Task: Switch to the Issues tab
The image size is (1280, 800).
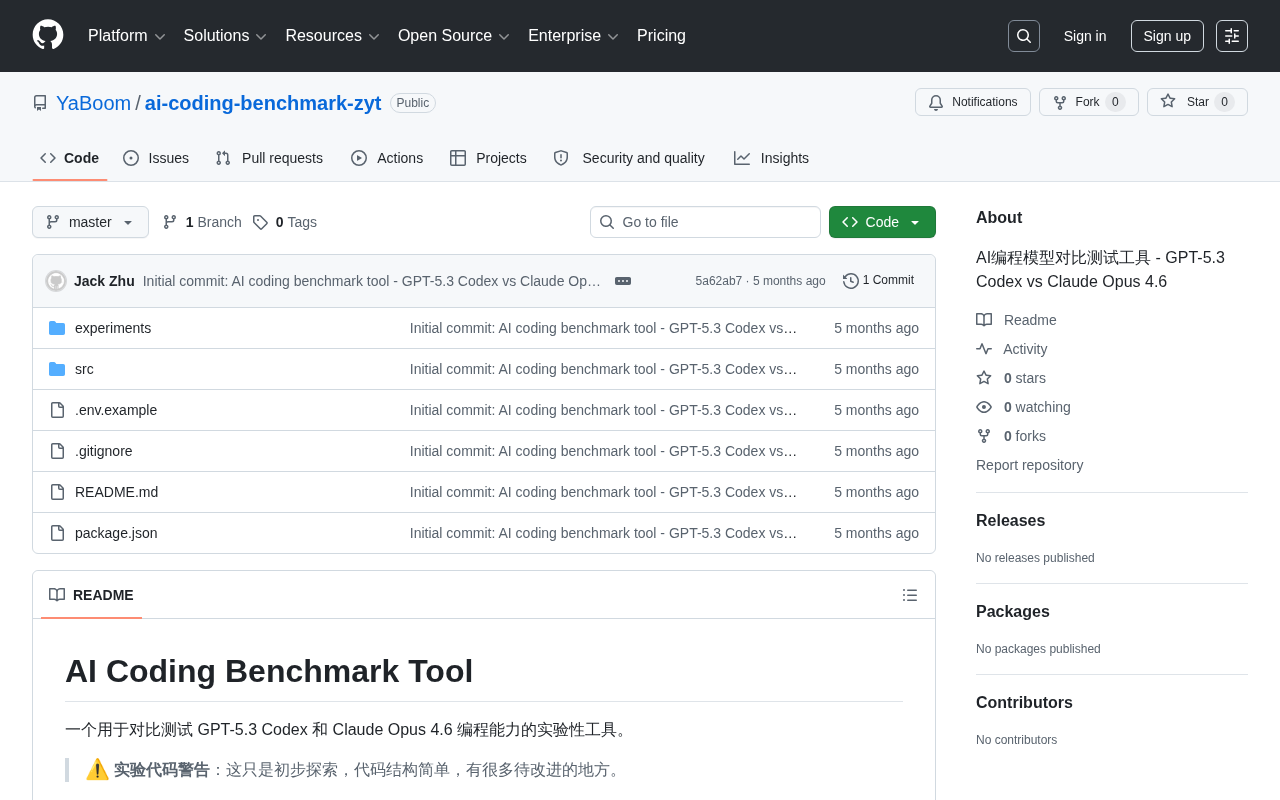Action: [156, 158]
